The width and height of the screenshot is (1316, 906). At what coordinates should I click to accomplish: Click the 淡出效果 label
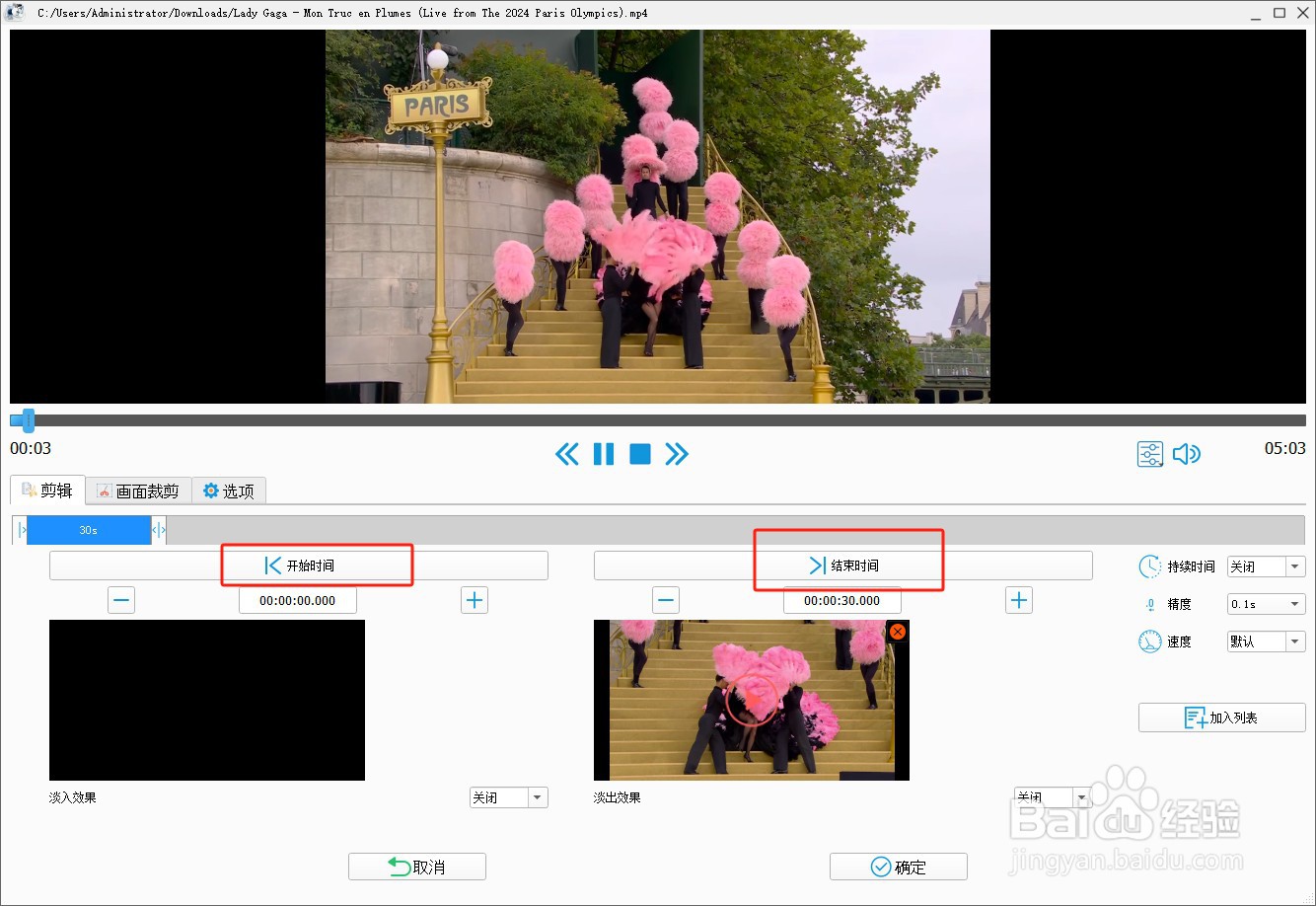click(x=618, y=797)
